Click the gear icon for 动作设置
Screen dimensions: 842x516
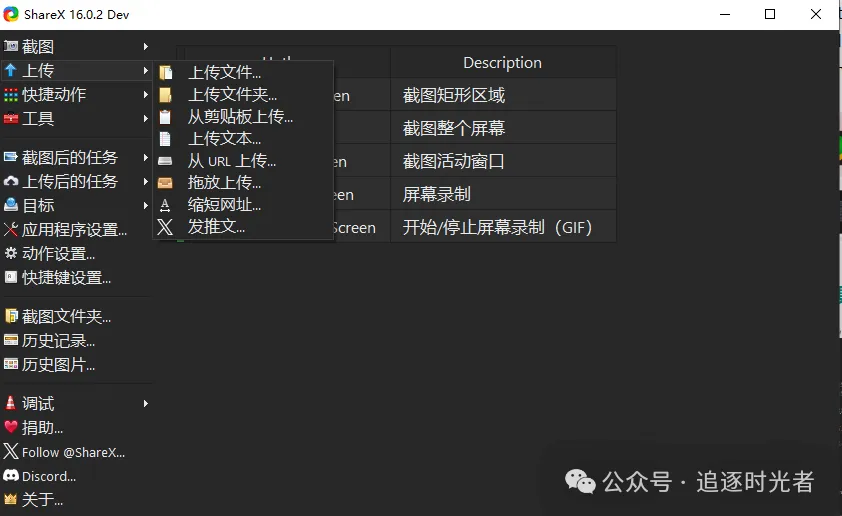tap(11, 253)
